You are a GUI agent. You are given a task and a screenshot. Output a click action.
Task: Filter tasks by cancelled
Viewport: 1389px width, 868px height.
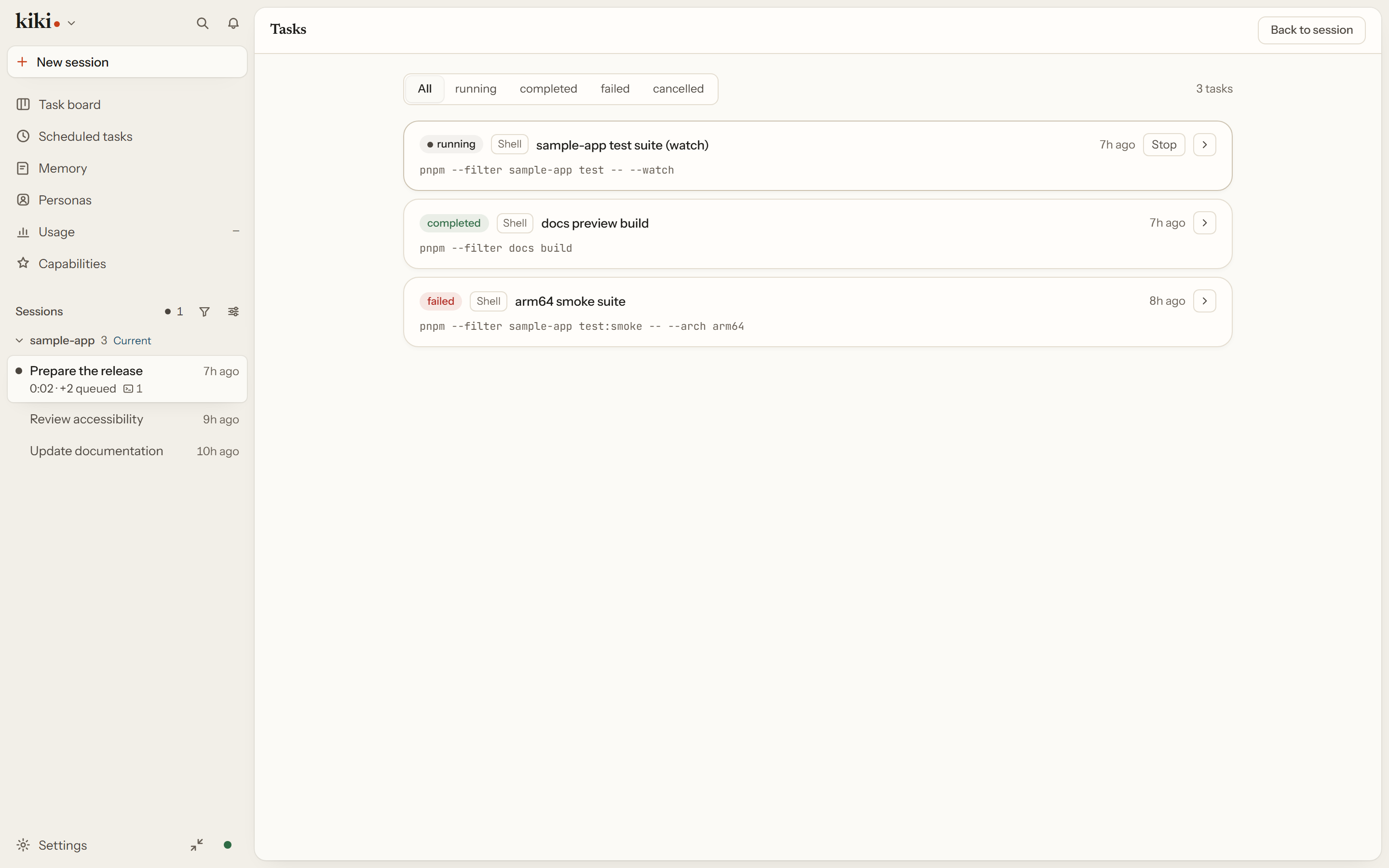[678, 89]
